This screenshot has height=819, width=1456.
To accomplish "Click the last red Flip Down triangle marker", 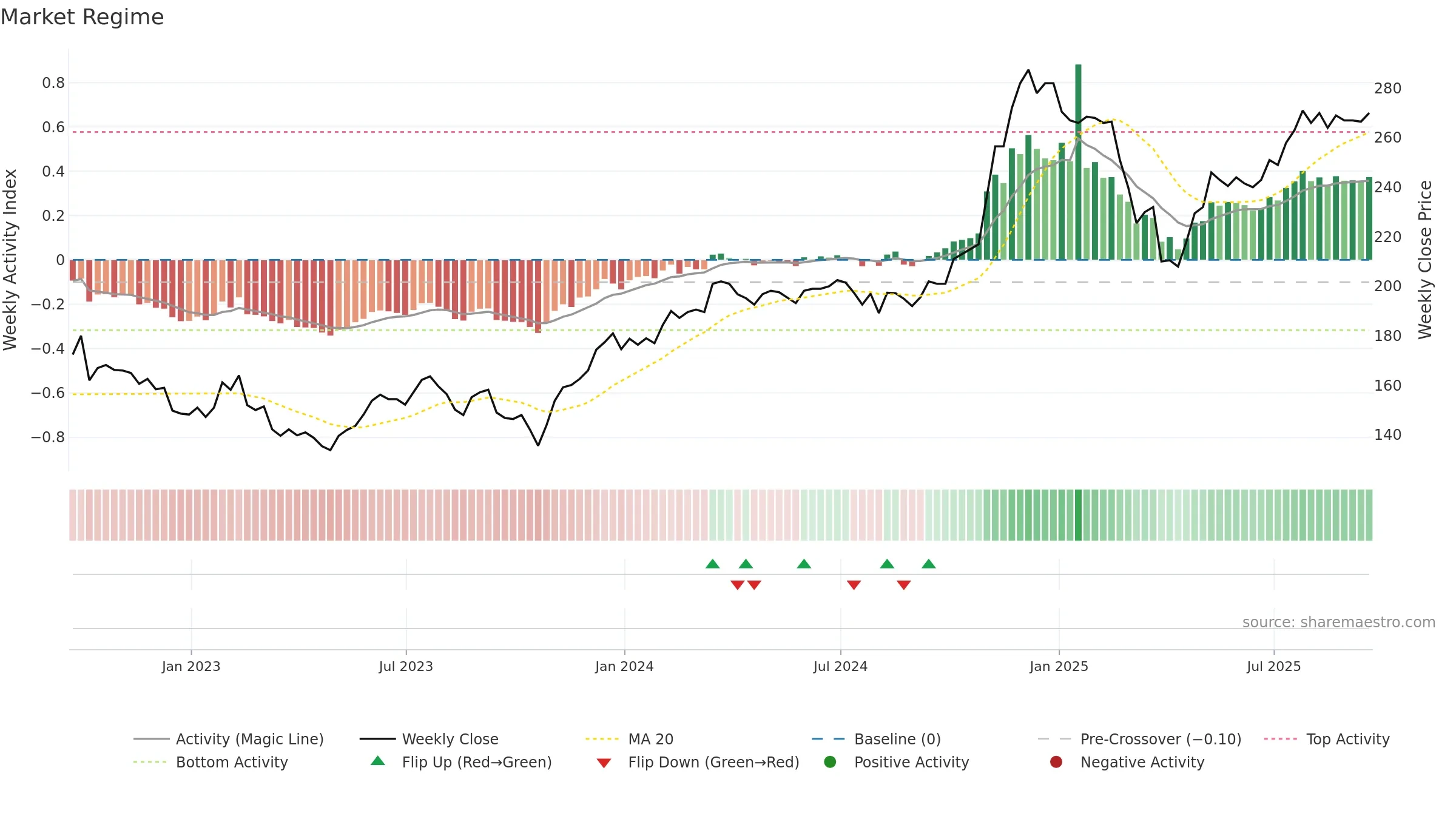I will [x=904, y=585].
